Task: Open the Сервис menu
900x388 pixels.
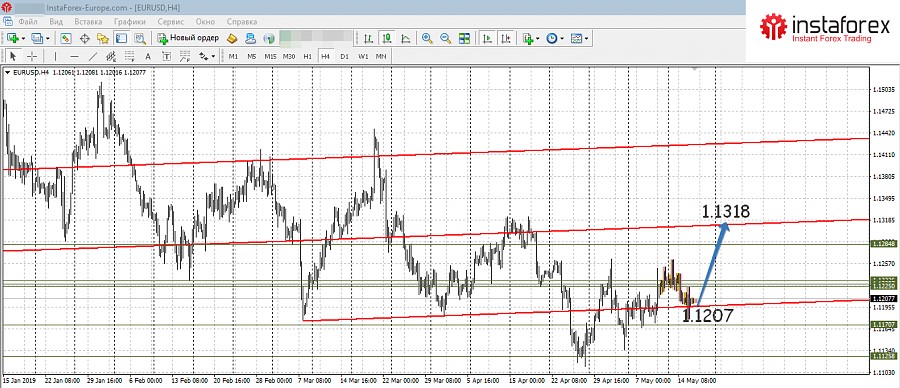Action: coord(170,21)
